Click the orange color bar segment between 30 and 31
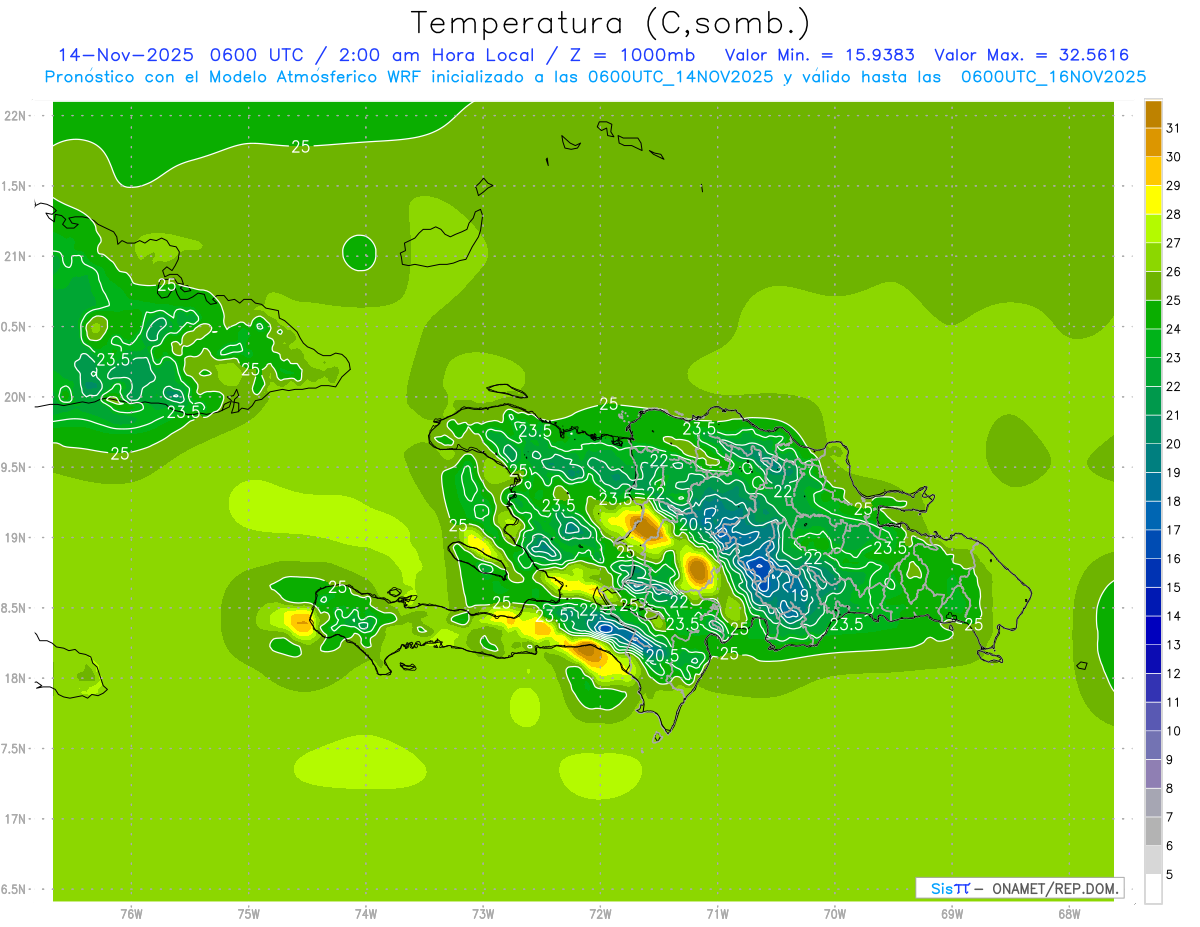This screenshot has height=927, width=1200. [x=1153, y=143]
